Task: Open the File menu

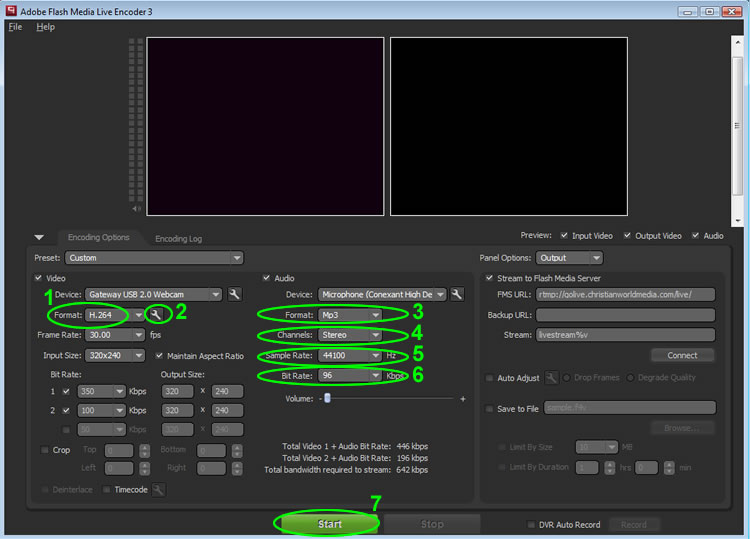Action: tap(15, 27)
